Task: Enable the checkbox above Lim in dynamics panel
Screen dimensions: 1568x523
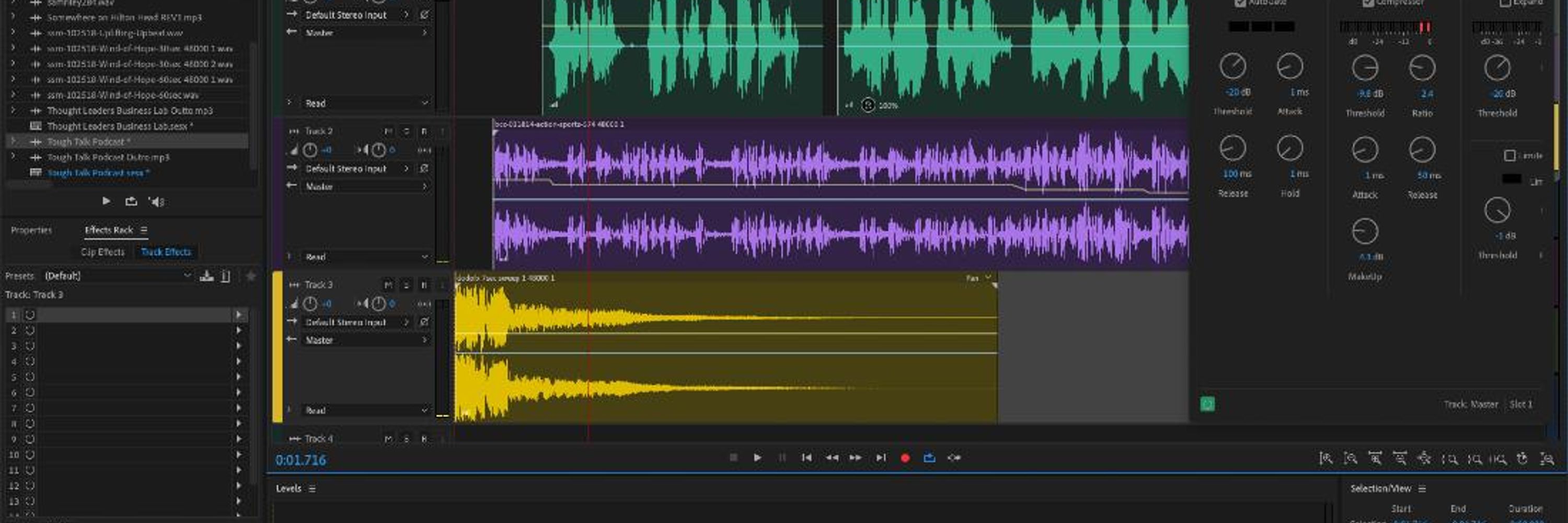Action: click(x=1509, y=156)
